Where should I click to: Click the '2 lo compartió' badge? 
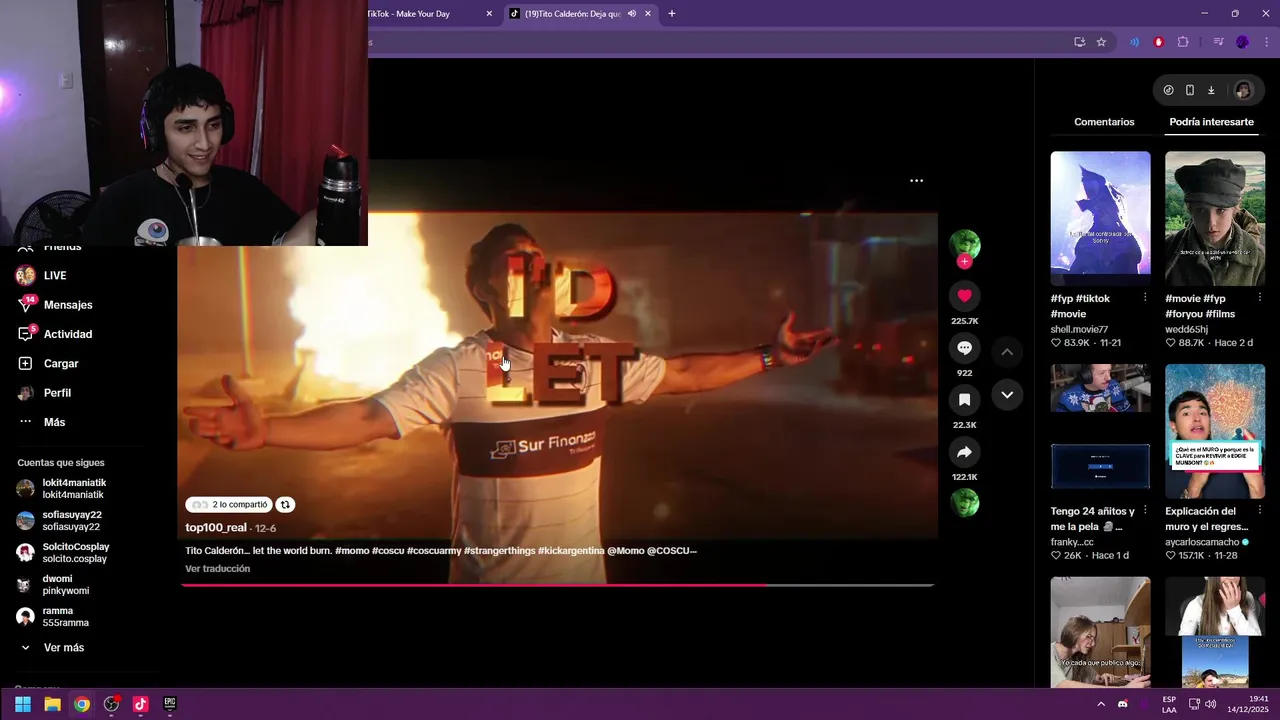229,505
